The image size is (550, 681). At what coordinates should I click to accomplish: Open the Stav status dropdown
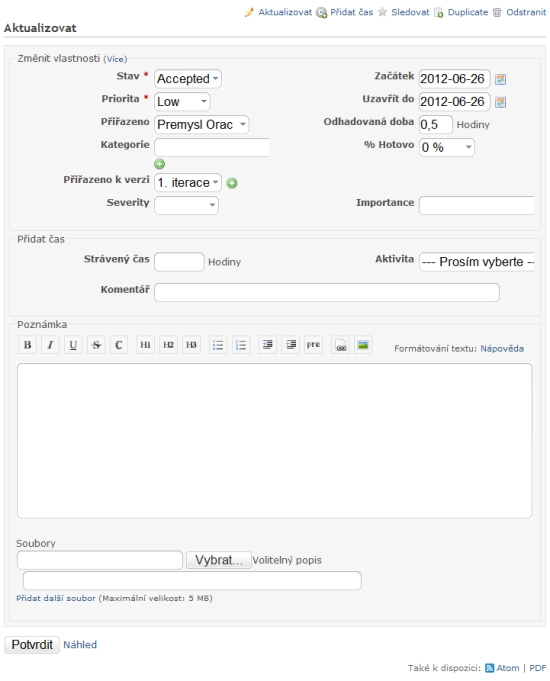(188, 79)
